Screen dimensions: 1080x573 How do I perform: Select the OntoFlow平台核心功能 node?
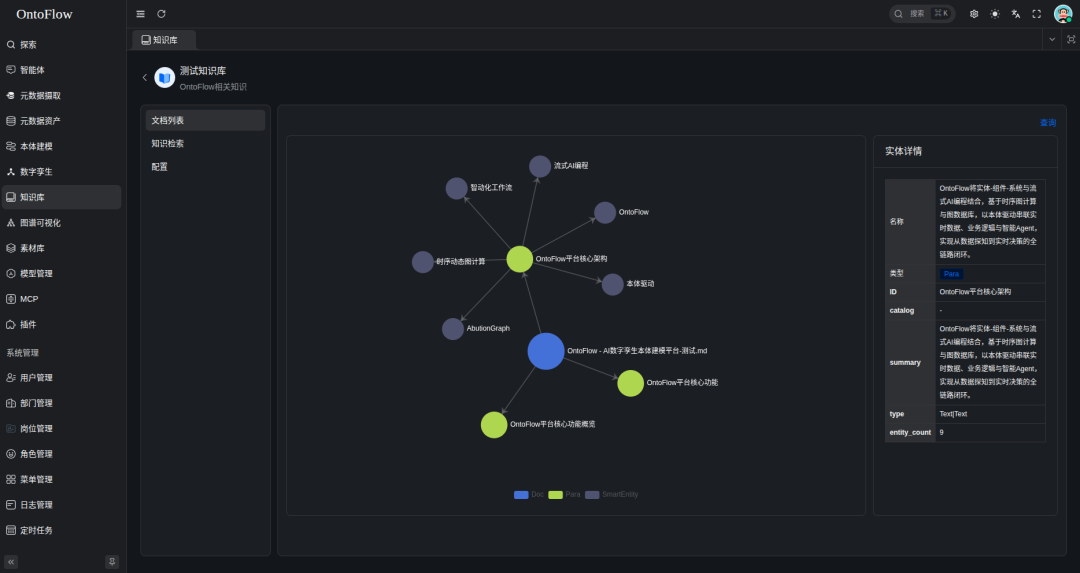tap(630, 383)
